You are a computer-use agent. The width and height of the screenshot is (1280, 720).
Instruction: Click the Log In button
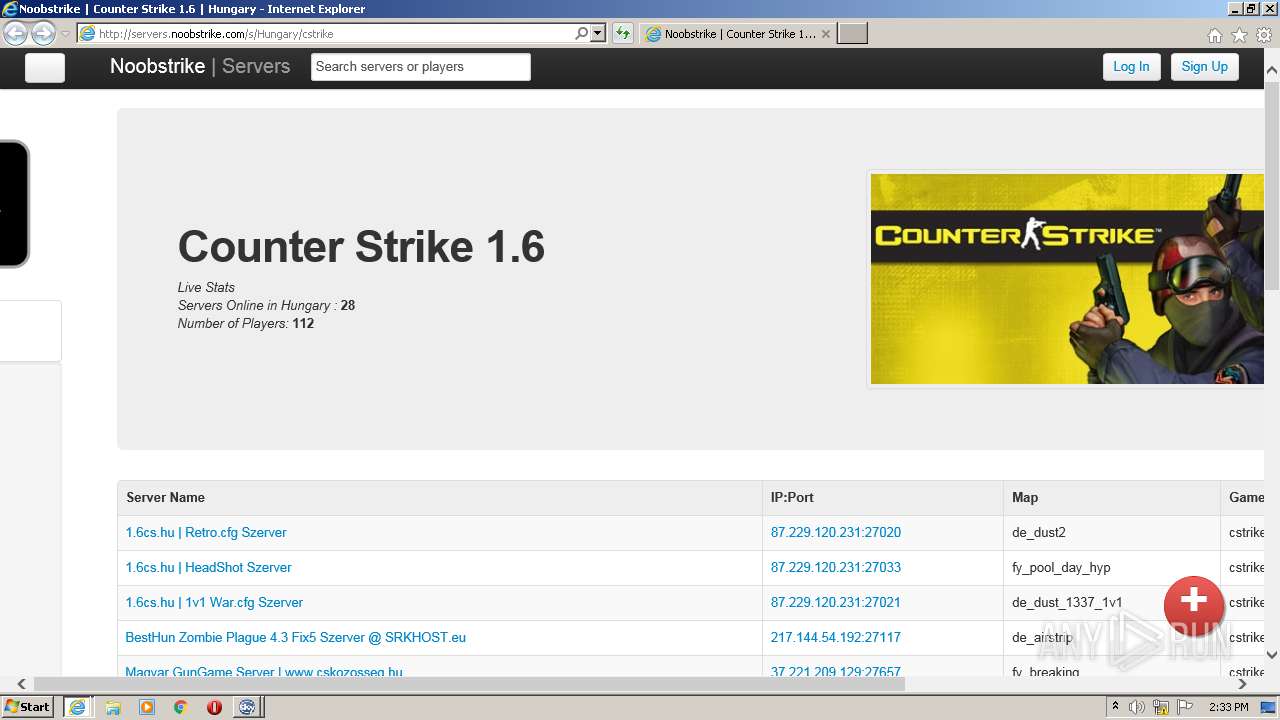click(x=1131, y=67)
